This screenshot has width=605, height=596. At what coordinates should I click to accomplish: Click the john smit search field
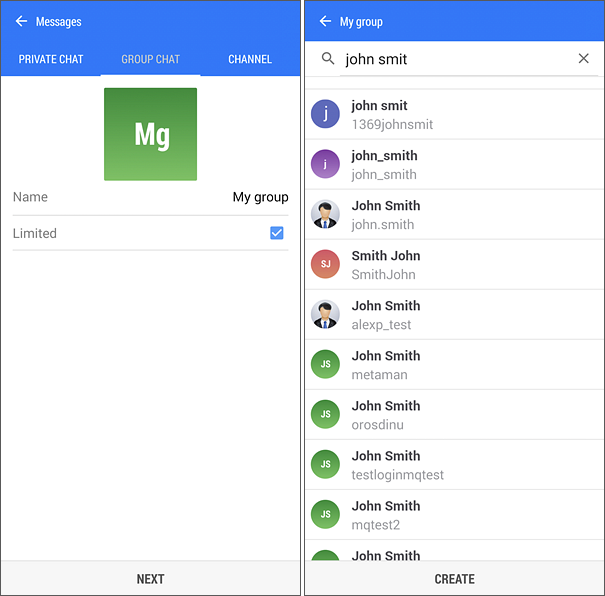pos(455,59)
